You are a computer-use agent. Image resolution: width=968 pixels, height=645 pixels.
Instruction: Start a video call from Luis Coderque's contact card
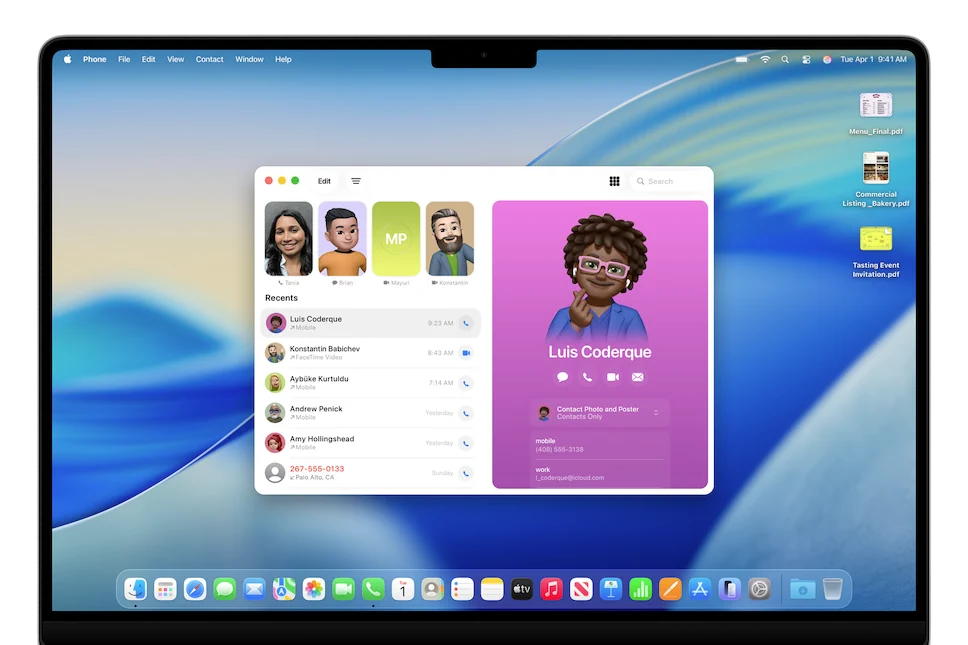[612, 377]
